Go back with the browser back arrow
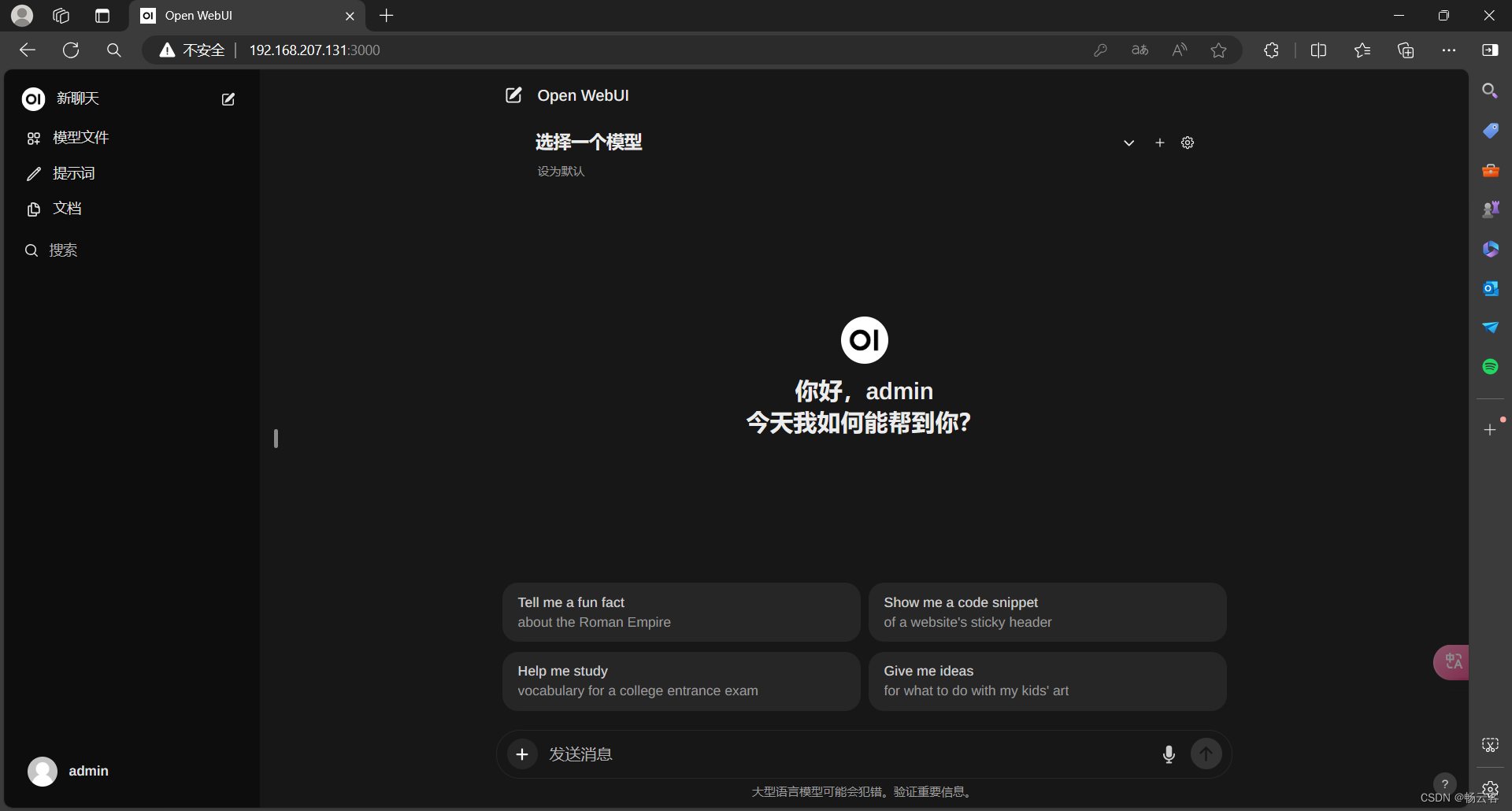 click(x=28, y=50)
